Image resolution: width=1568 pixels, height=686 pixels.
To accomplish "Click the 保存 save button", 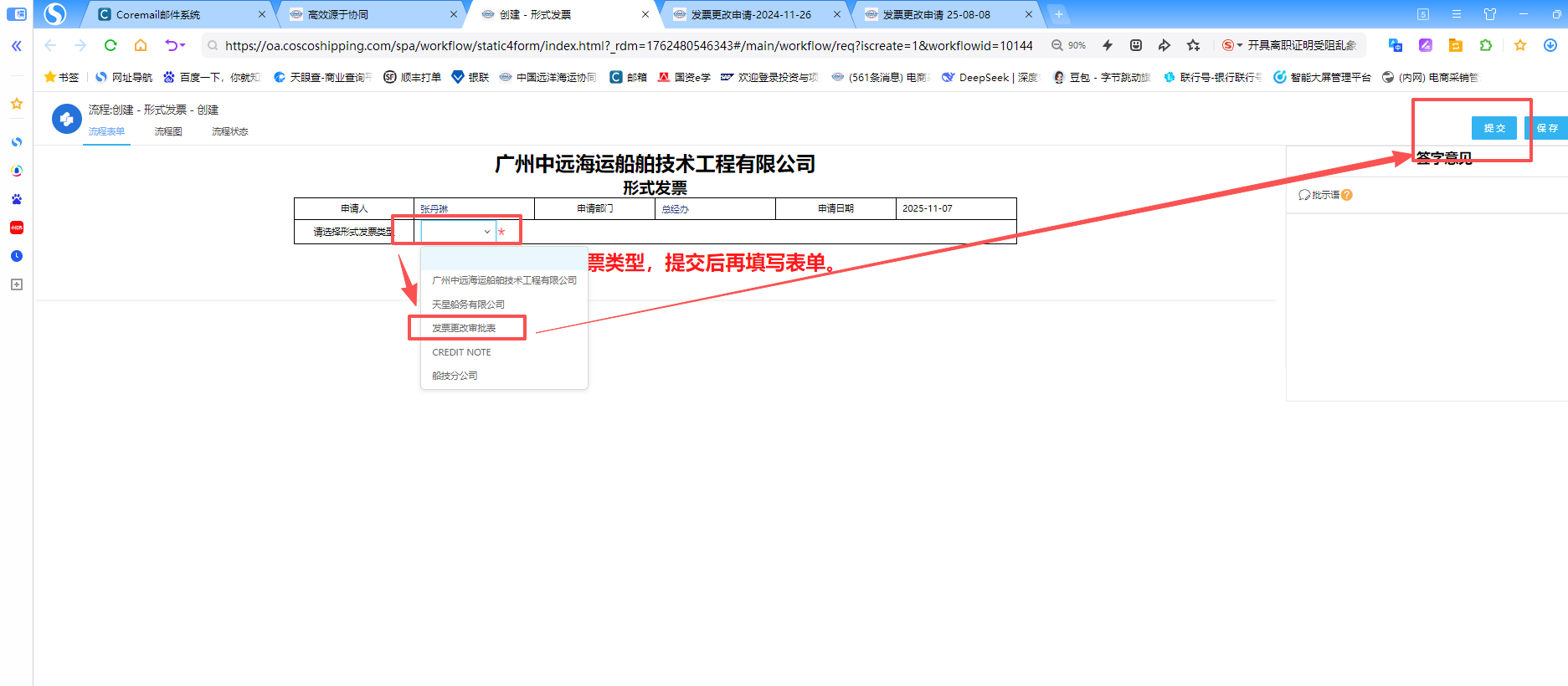I will [x=1547, y=128].
